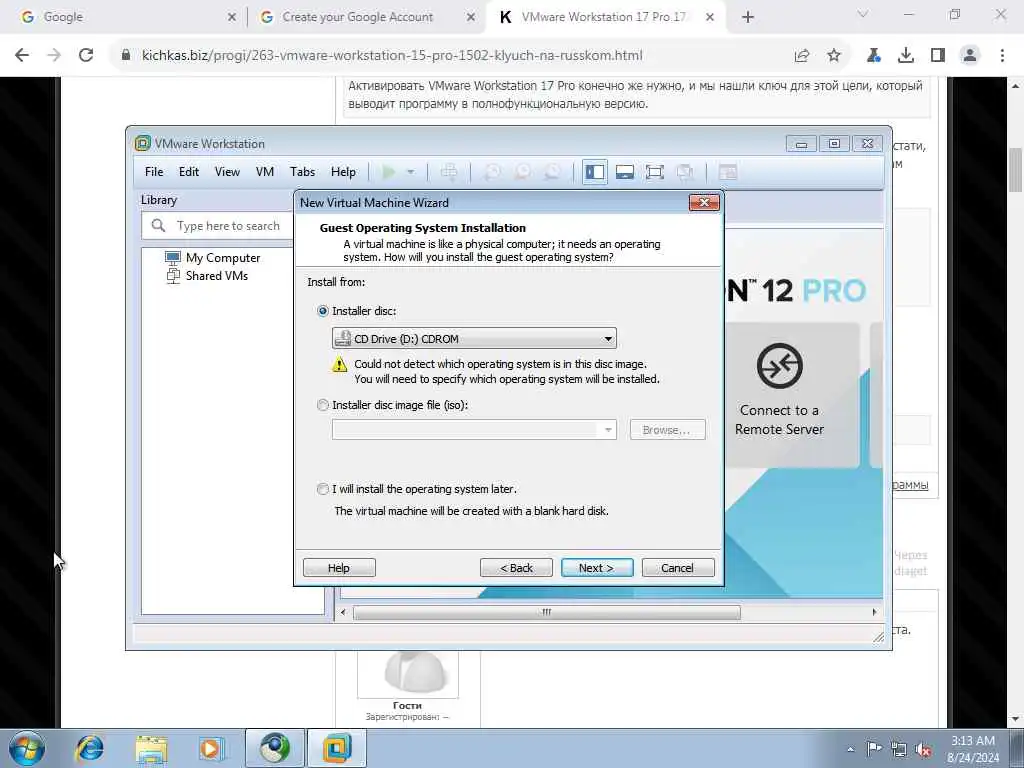Reload the current web page
Image resolution: width=1024 pixels, height=768 pixels.
coord(86,56)
